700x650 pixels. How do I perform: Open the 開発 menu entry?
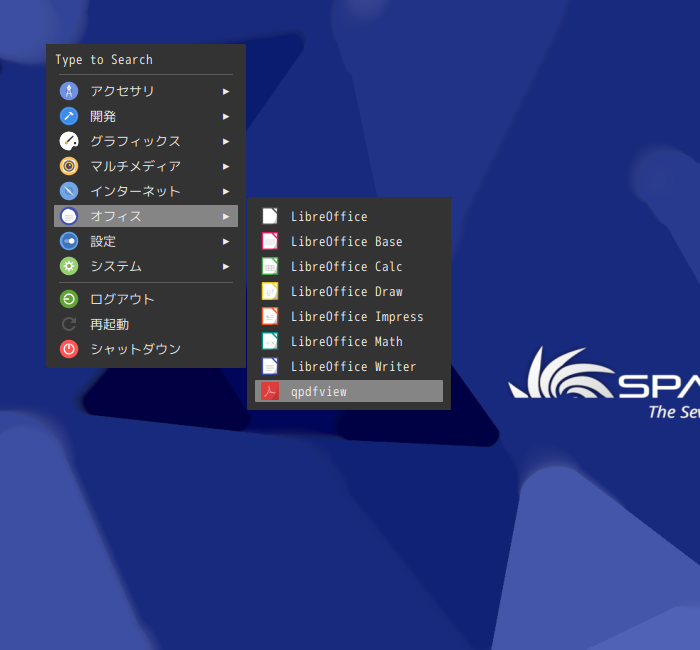146,116
